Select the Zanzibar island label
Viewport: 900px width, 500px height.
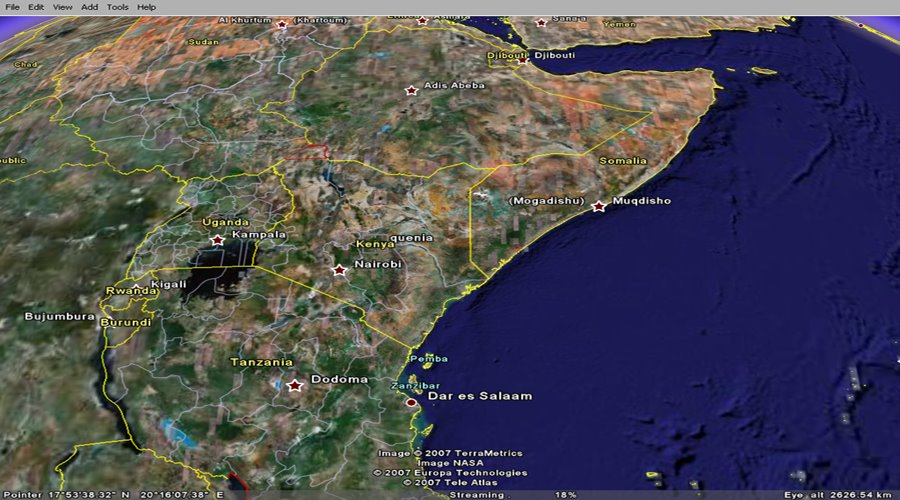point(415,386)
